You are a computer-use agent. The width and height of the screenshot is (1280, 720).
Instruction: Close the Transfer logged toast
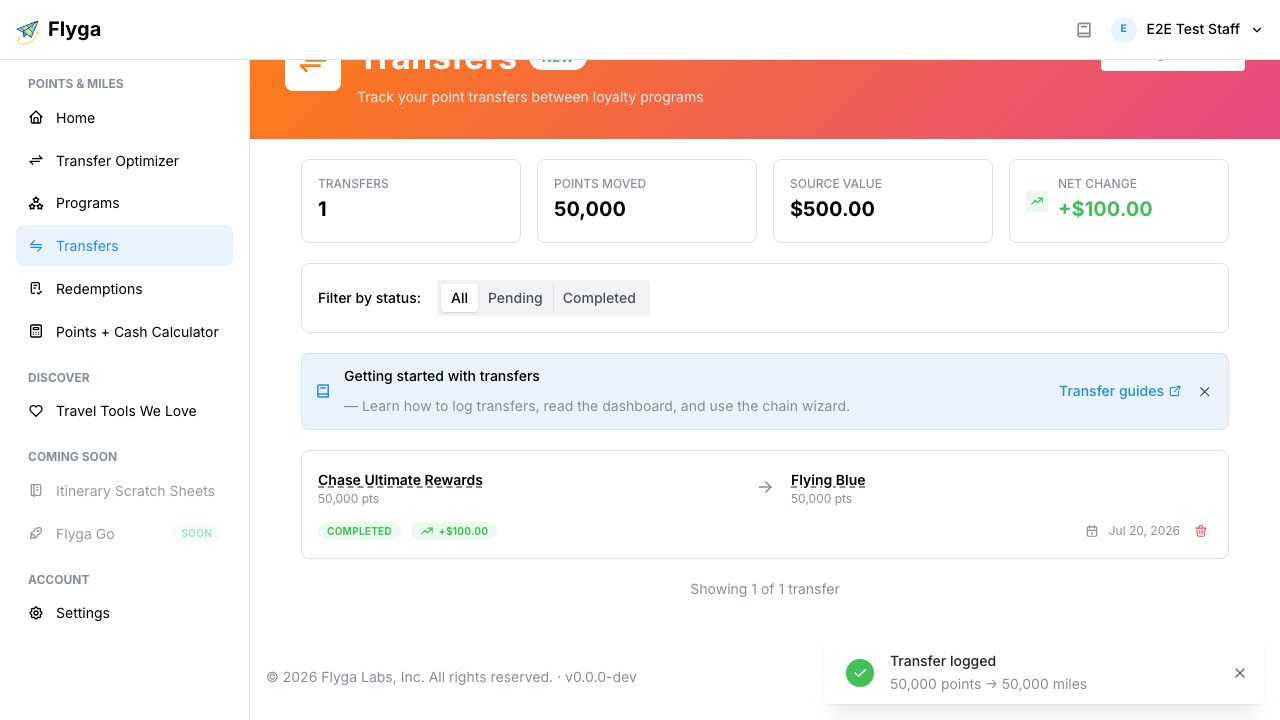pyautogui.click(x=1240, y=673)
